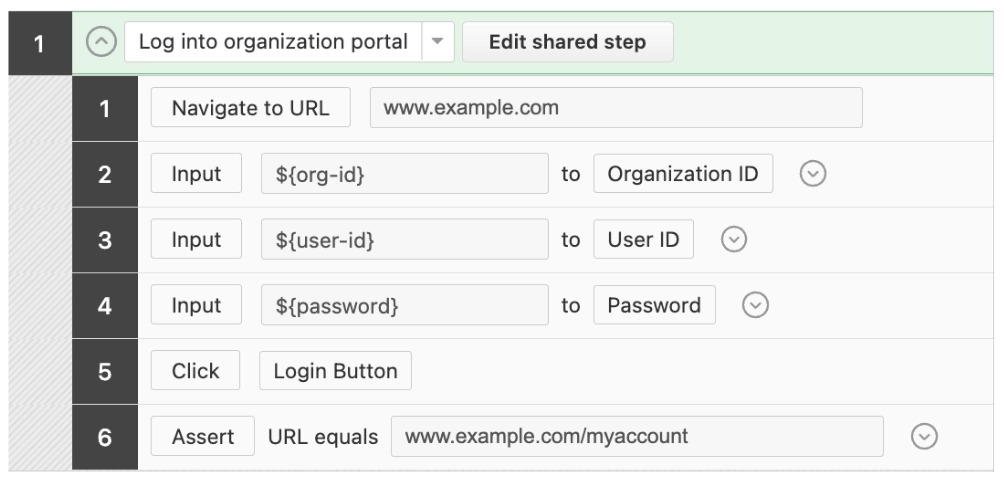Collapse the shared step with circle chevron

[x=101, y=42]
